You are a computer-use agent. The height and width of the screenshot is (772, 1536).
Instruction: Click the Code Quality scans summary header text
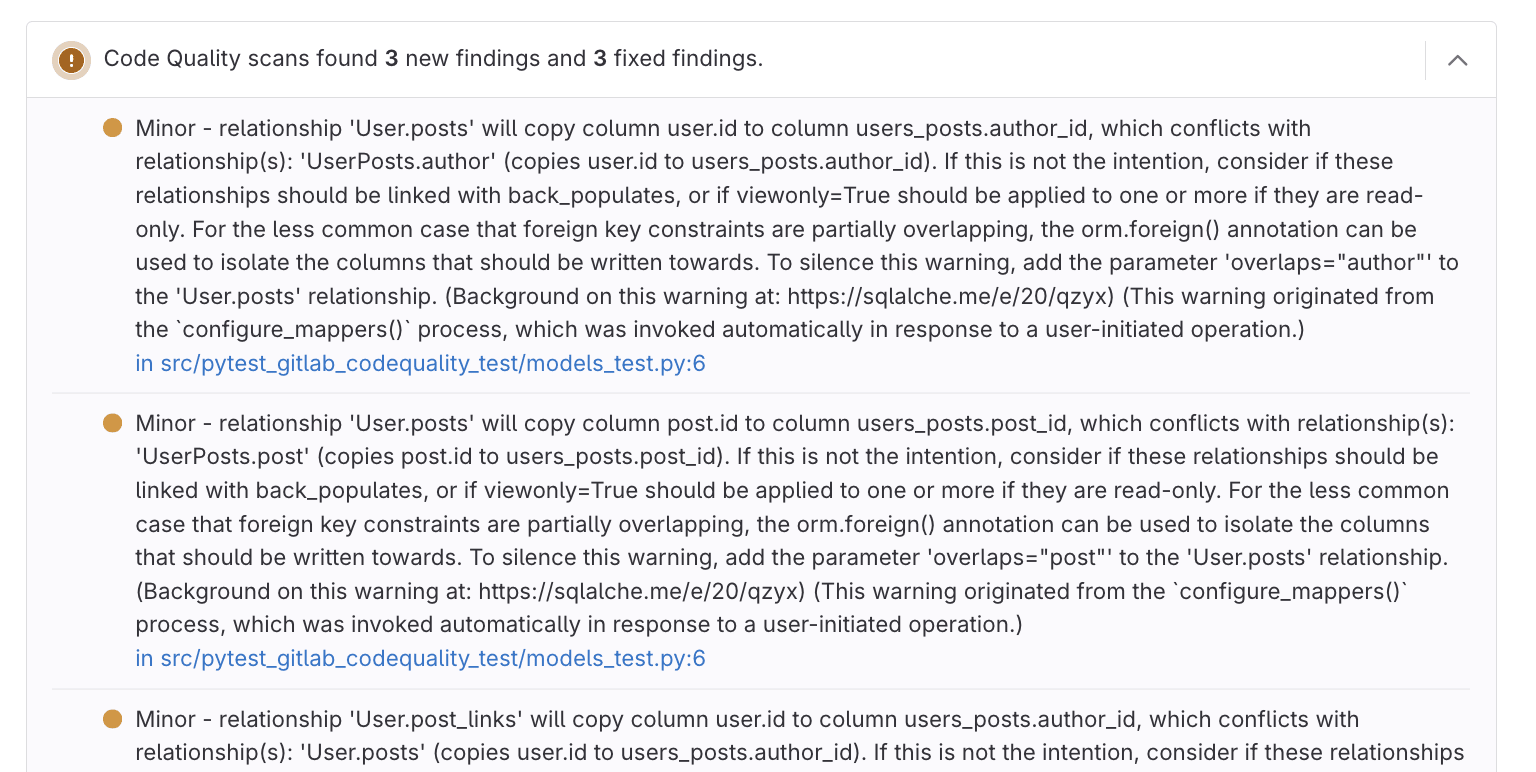430,59
